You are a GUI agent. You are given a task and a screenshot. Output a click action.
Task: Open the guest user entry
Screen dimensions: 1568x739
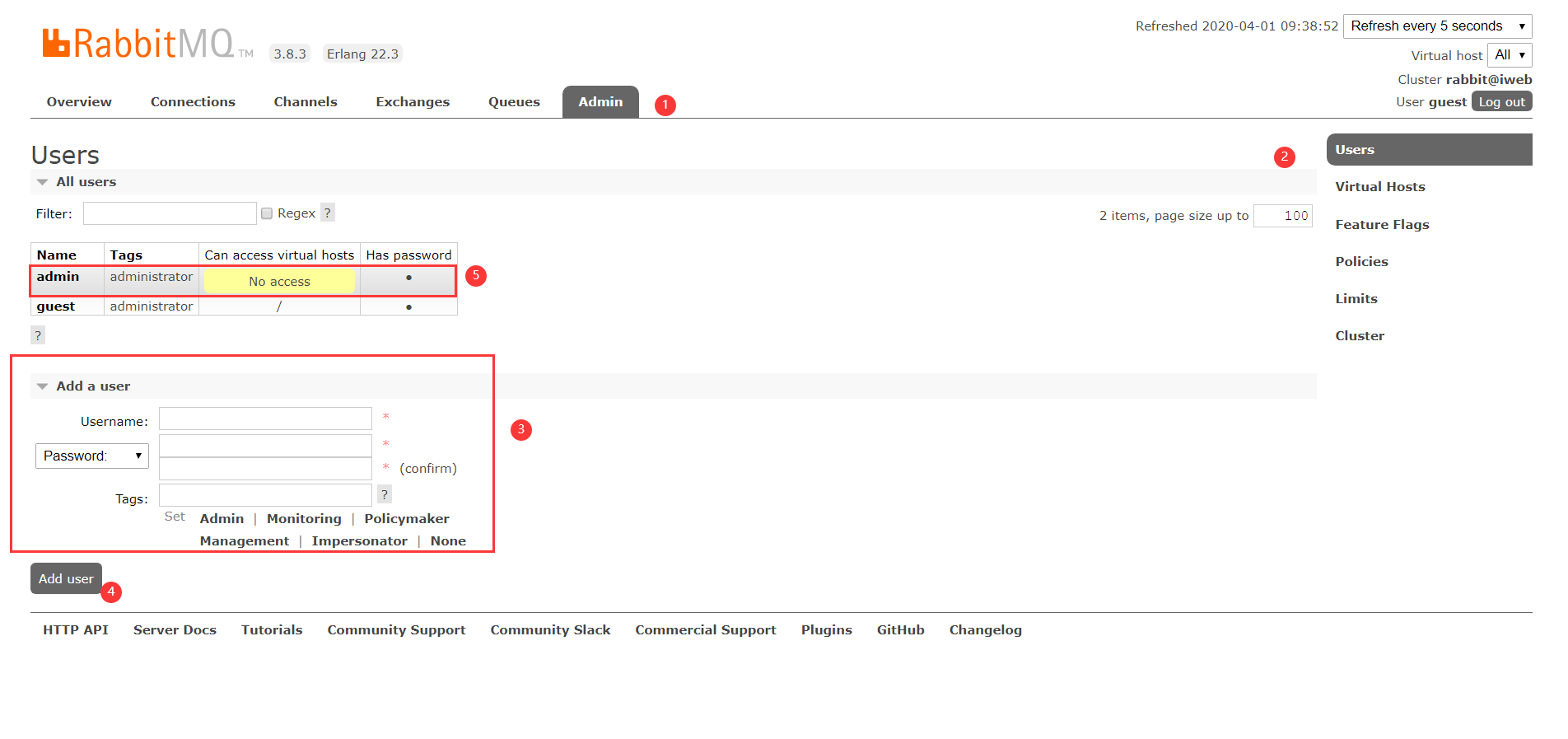(x=55, y=306)
